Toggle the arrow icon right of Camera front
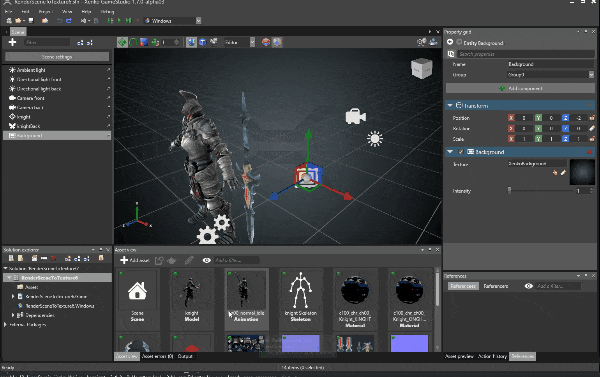This screenshot has width=600, height=377. (108, 98)
